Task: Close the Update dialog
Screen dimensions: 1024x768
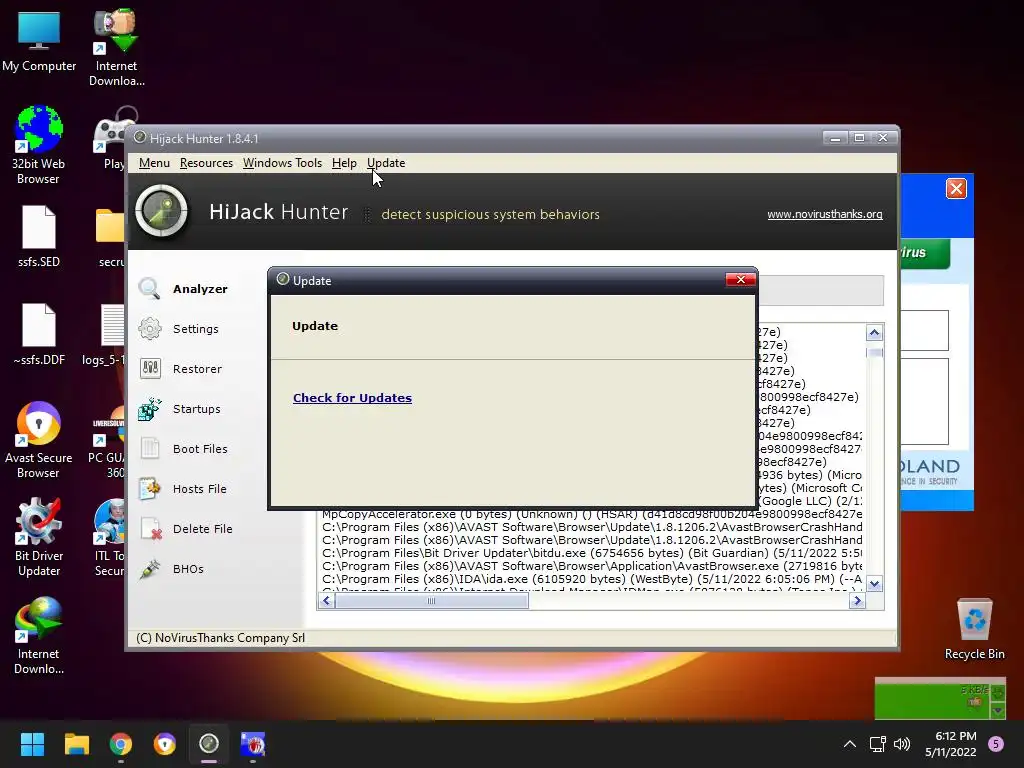Action: click(741, 280)
